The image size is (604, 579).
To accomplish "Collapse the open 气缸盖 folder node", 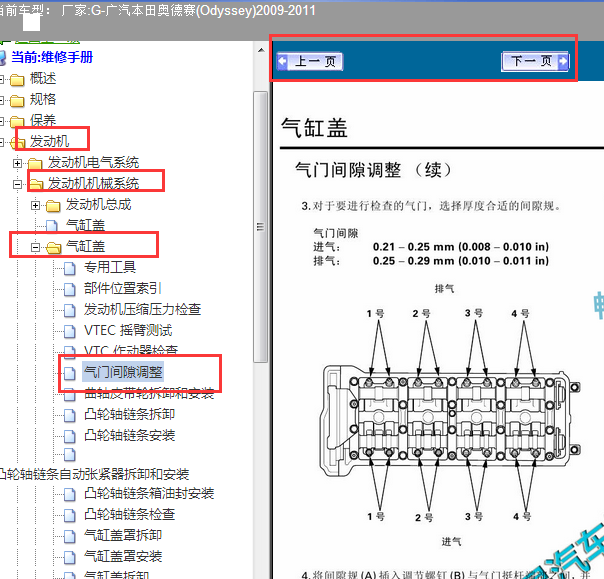I will [35, 247].
